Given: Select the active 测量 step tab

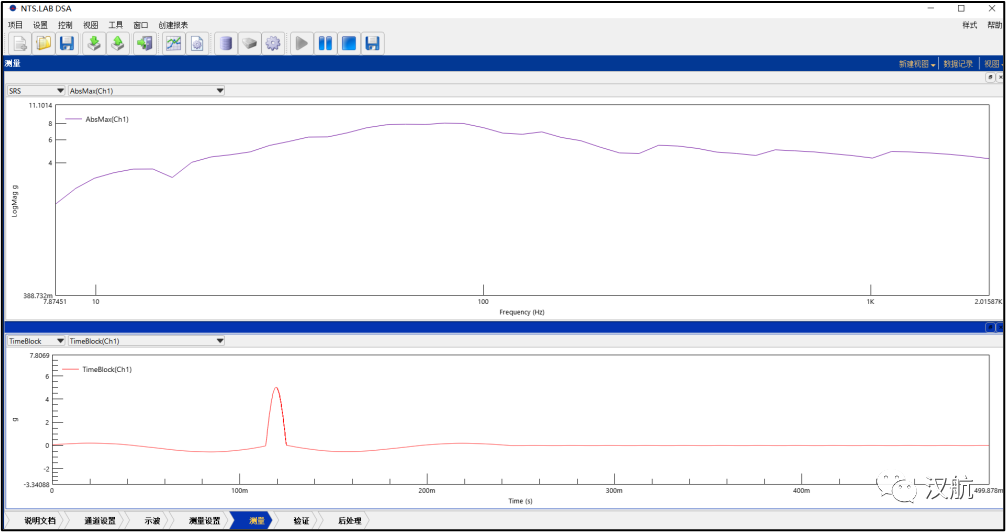Looking at the screenshot, I should [255, 520].
